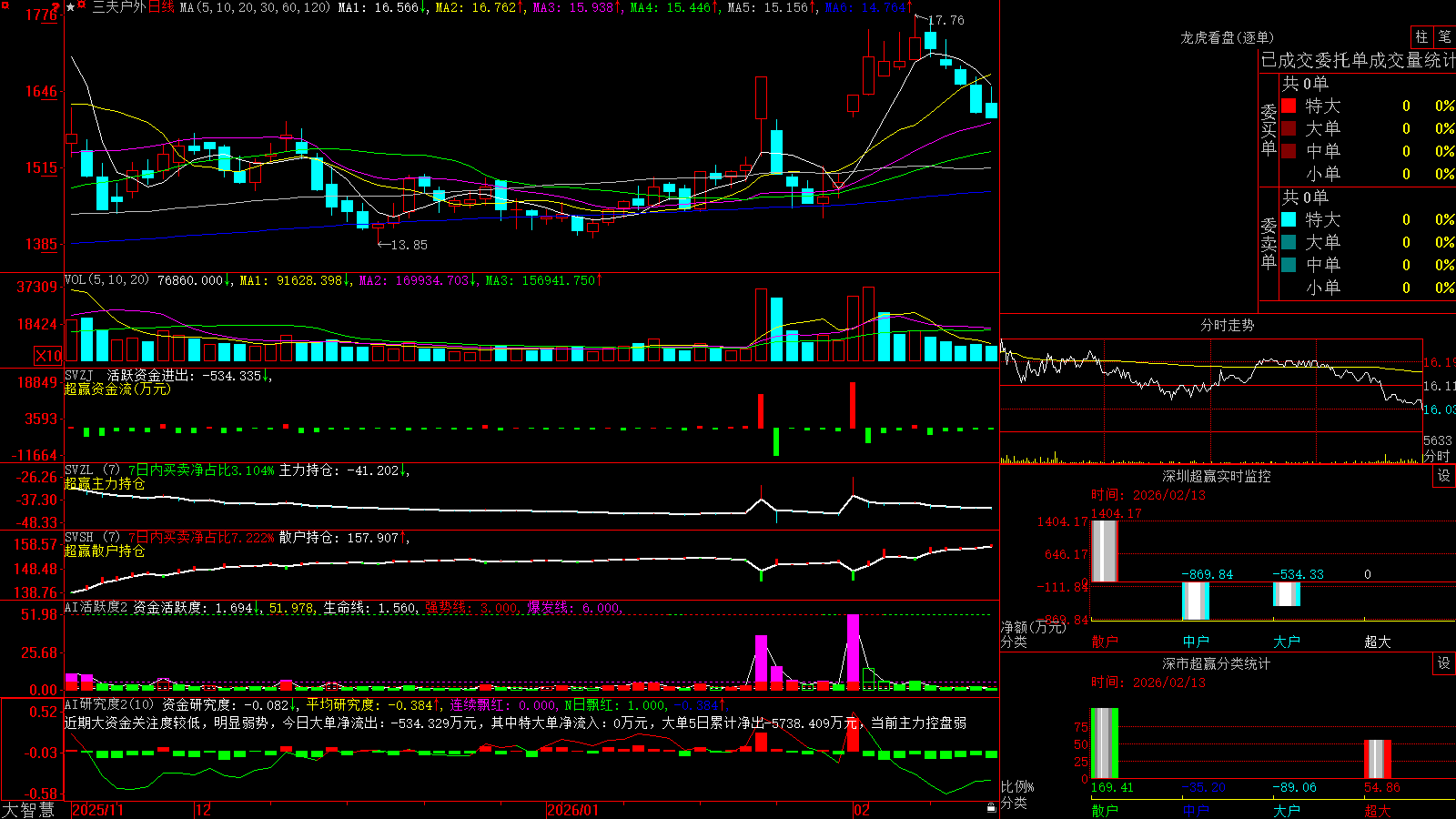Click the 平均研究度: -0.384 value
Screen dimensions: 1456x819
(x=369, y=705)
